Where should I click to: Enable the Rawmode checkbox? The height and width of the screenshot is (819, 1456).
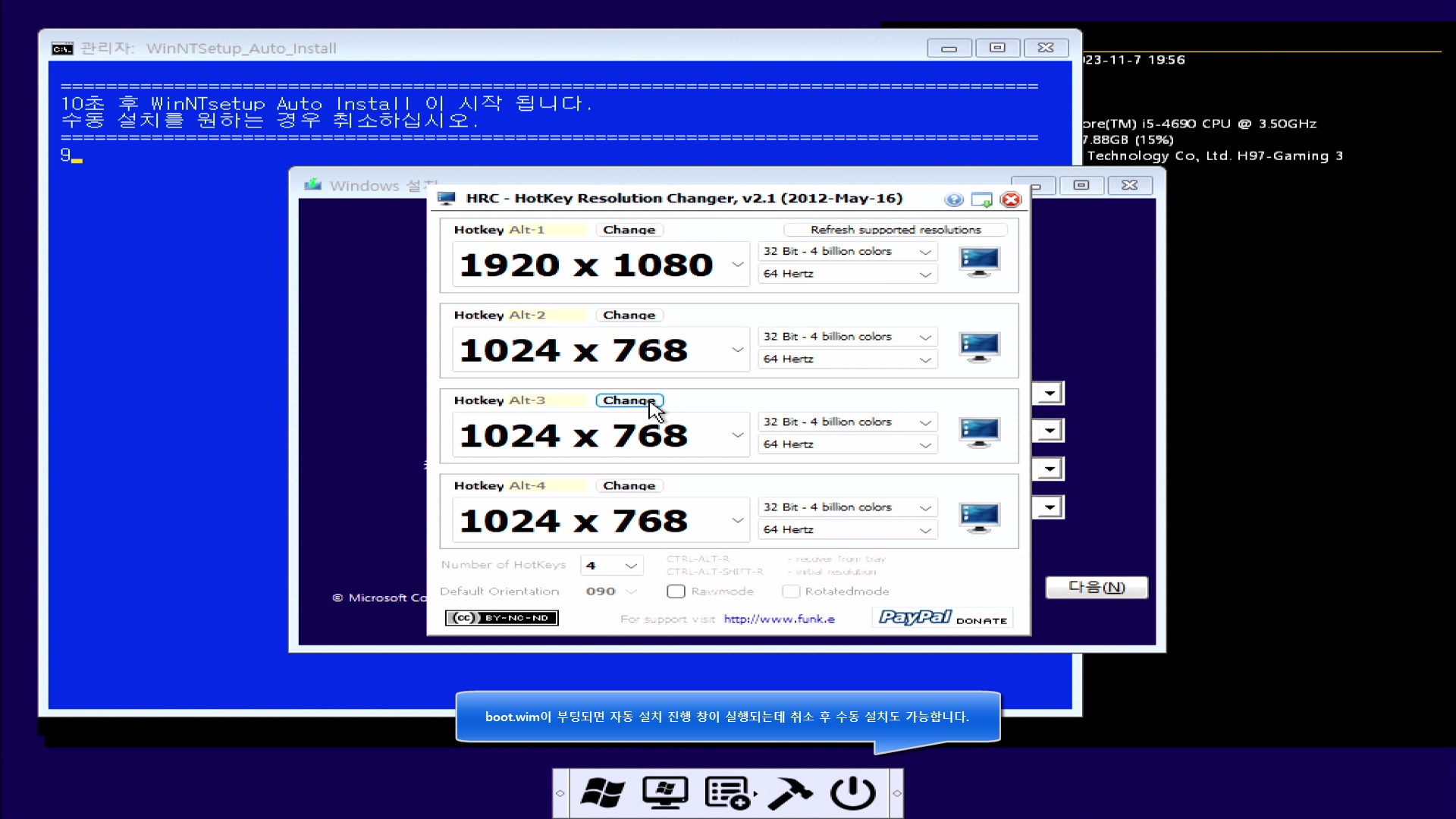point(676,591)
